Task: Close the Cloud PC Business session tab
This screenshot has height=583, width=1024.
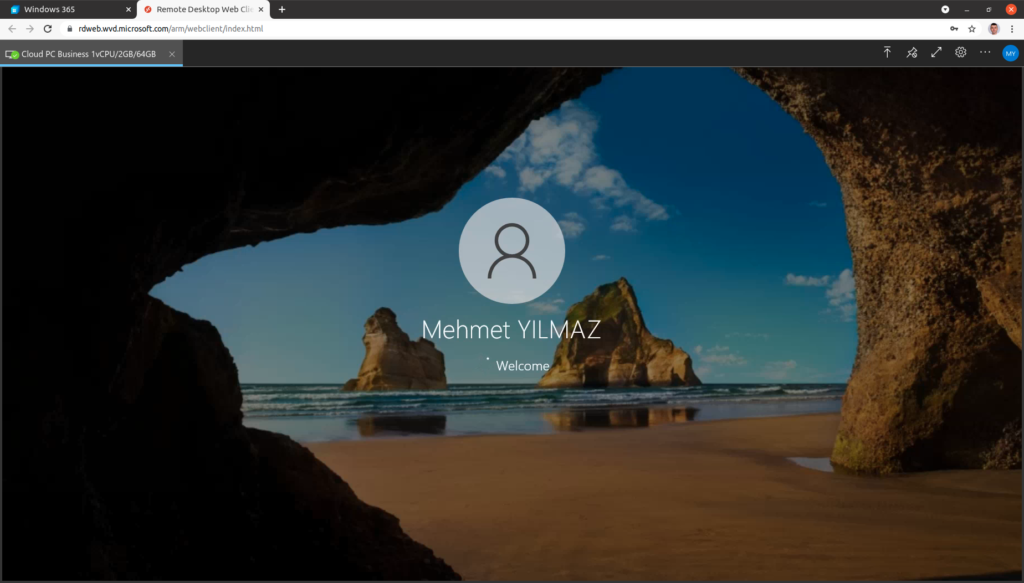Action: coord(172,54)
